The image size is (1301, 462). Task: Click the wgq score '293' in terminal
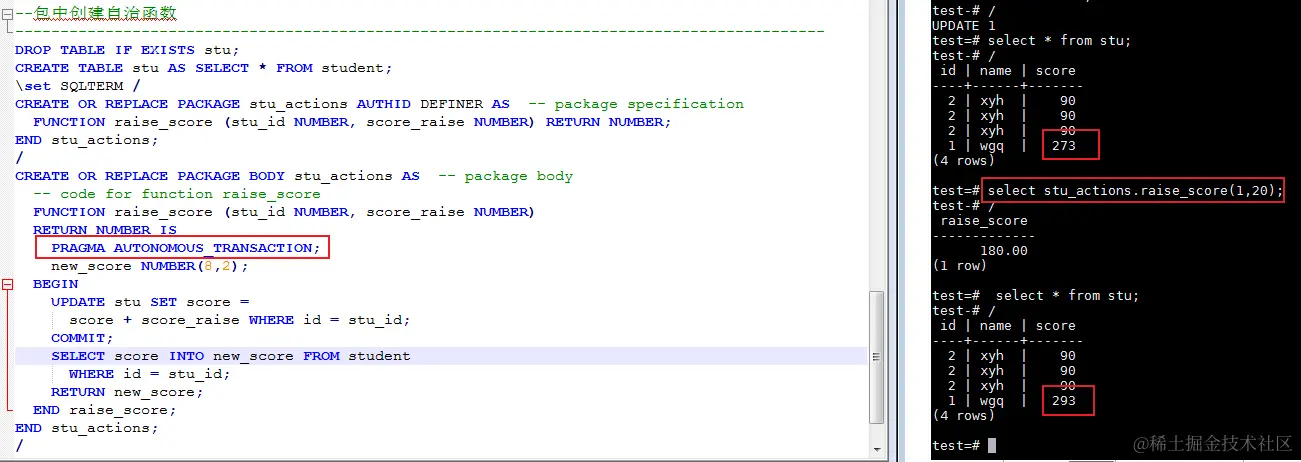[x=1063, y=401]
